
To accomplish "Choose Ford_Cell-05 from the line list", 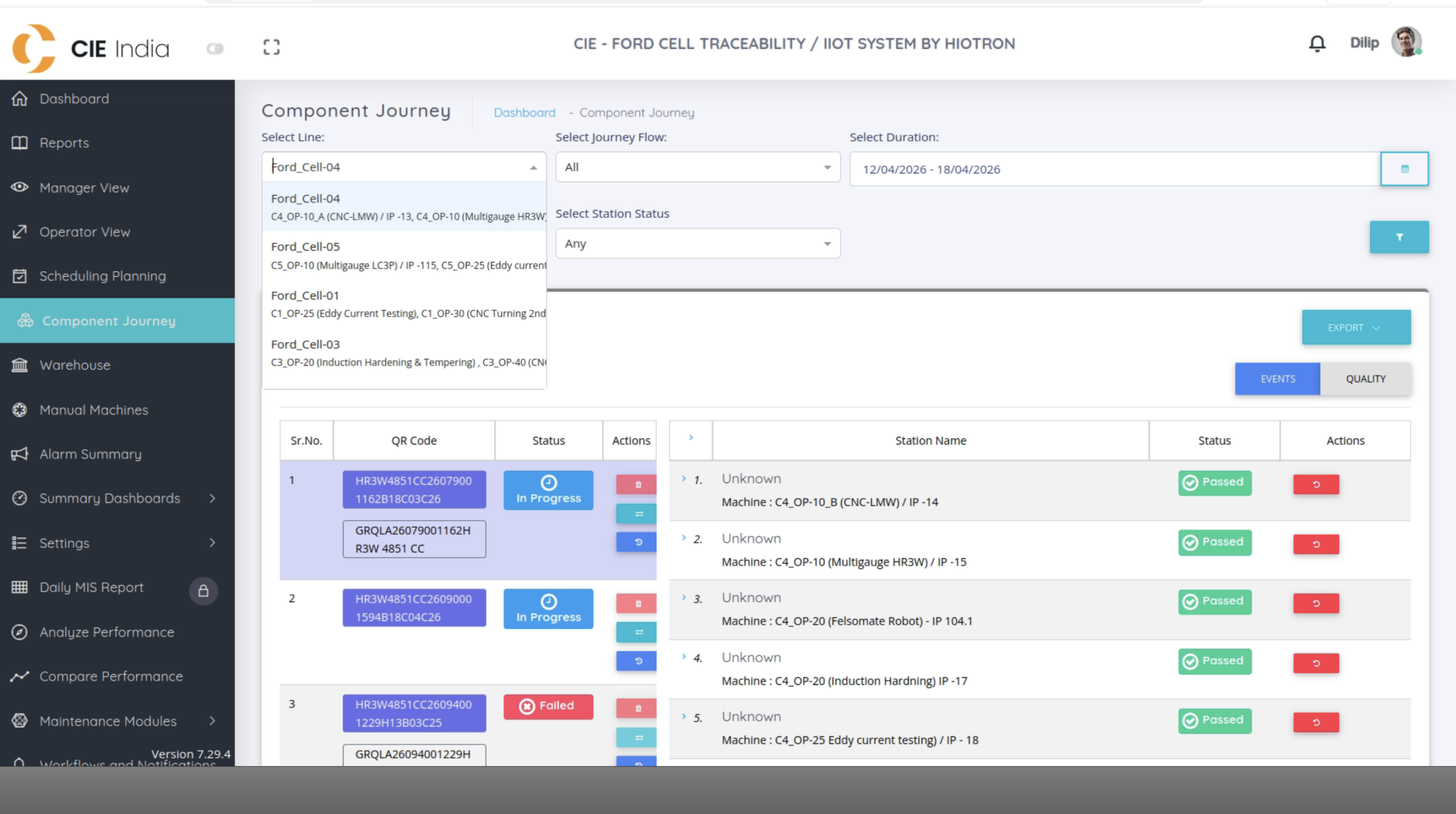I will click(404, 255).
